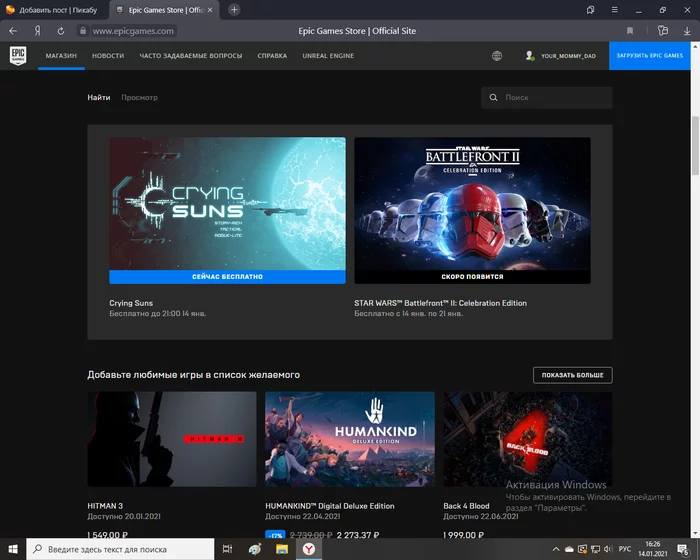Click the ПОКАЗАТЬ БОЛЬШЕ button

(x=573, y=375)
